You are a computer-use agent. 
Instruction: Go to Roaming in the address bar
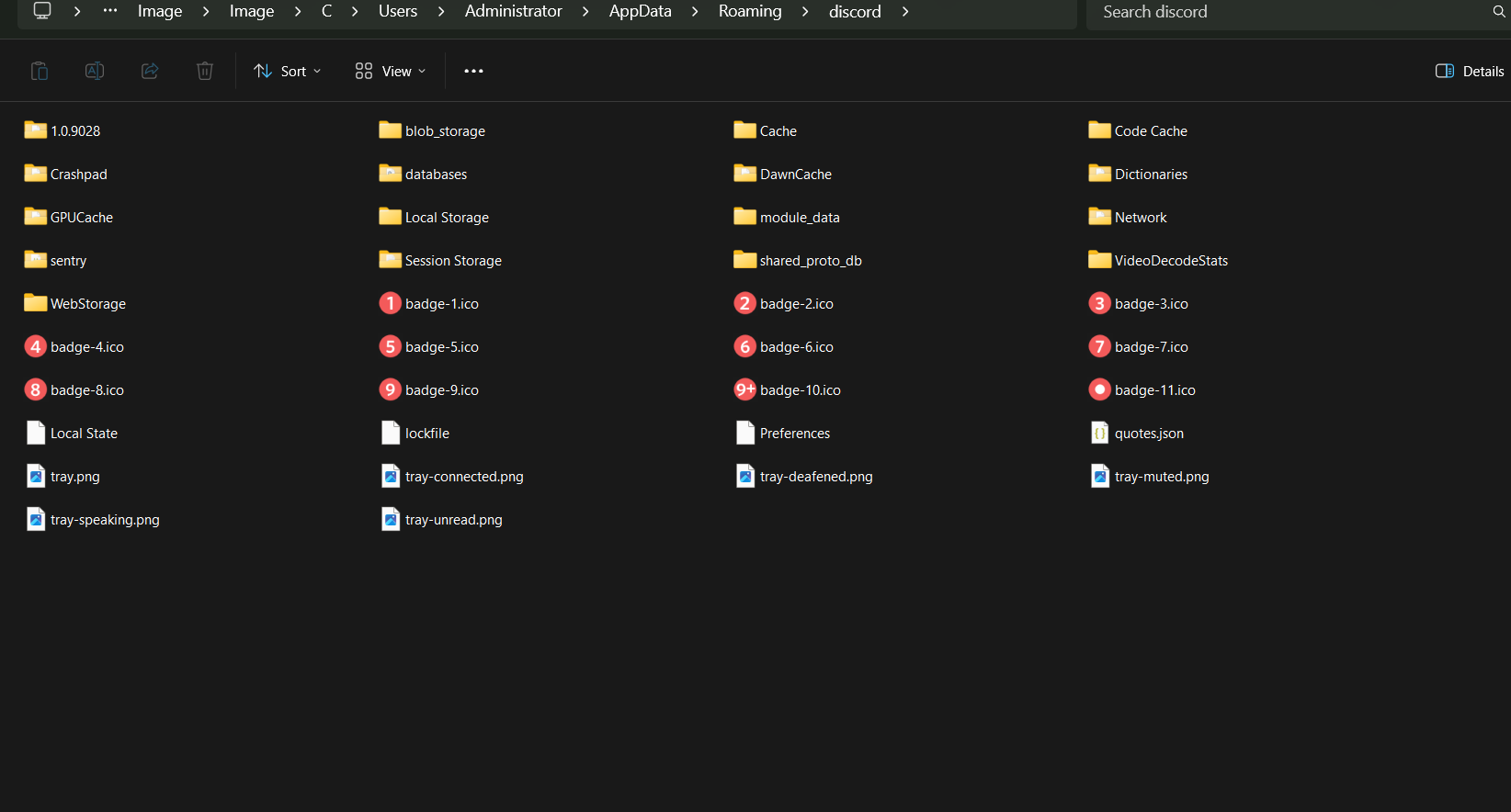(750, 11)
